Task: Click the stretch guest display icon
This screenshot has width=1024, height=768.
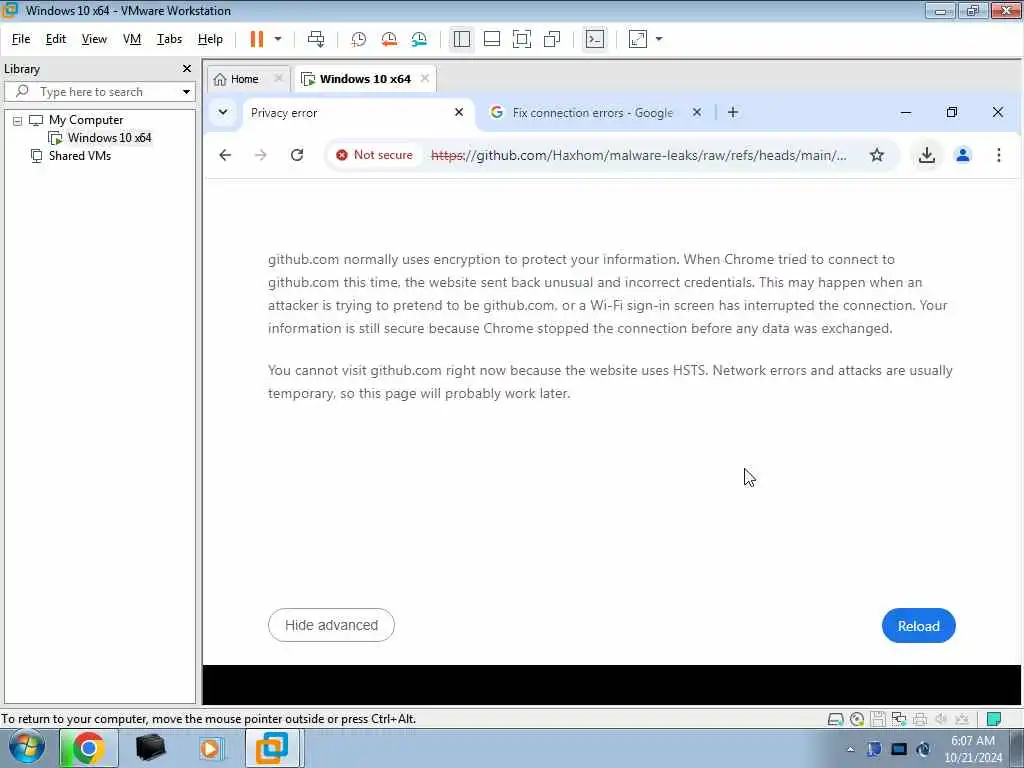Action: tap(638, 39)
